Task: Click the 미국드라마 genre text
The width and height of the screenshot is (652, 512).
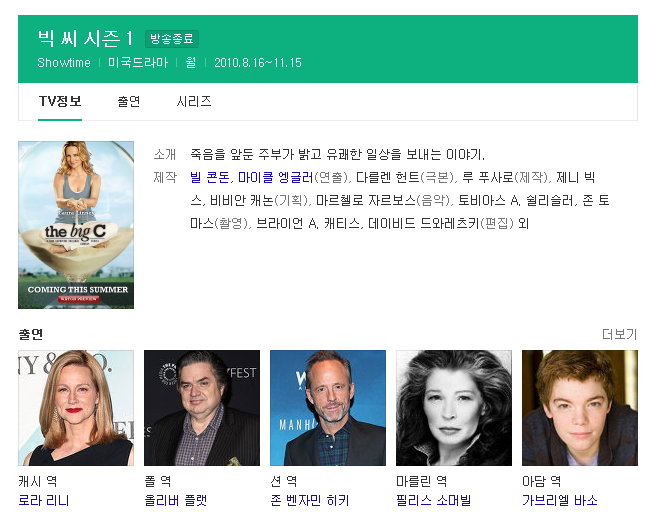Action: 138,63
